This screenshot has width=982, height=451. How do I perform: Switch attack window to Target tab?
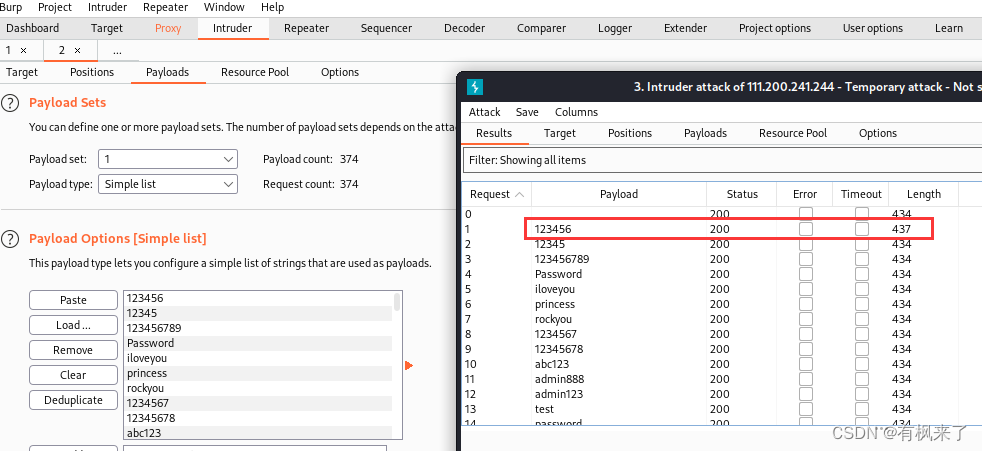(x=560, y=133)
